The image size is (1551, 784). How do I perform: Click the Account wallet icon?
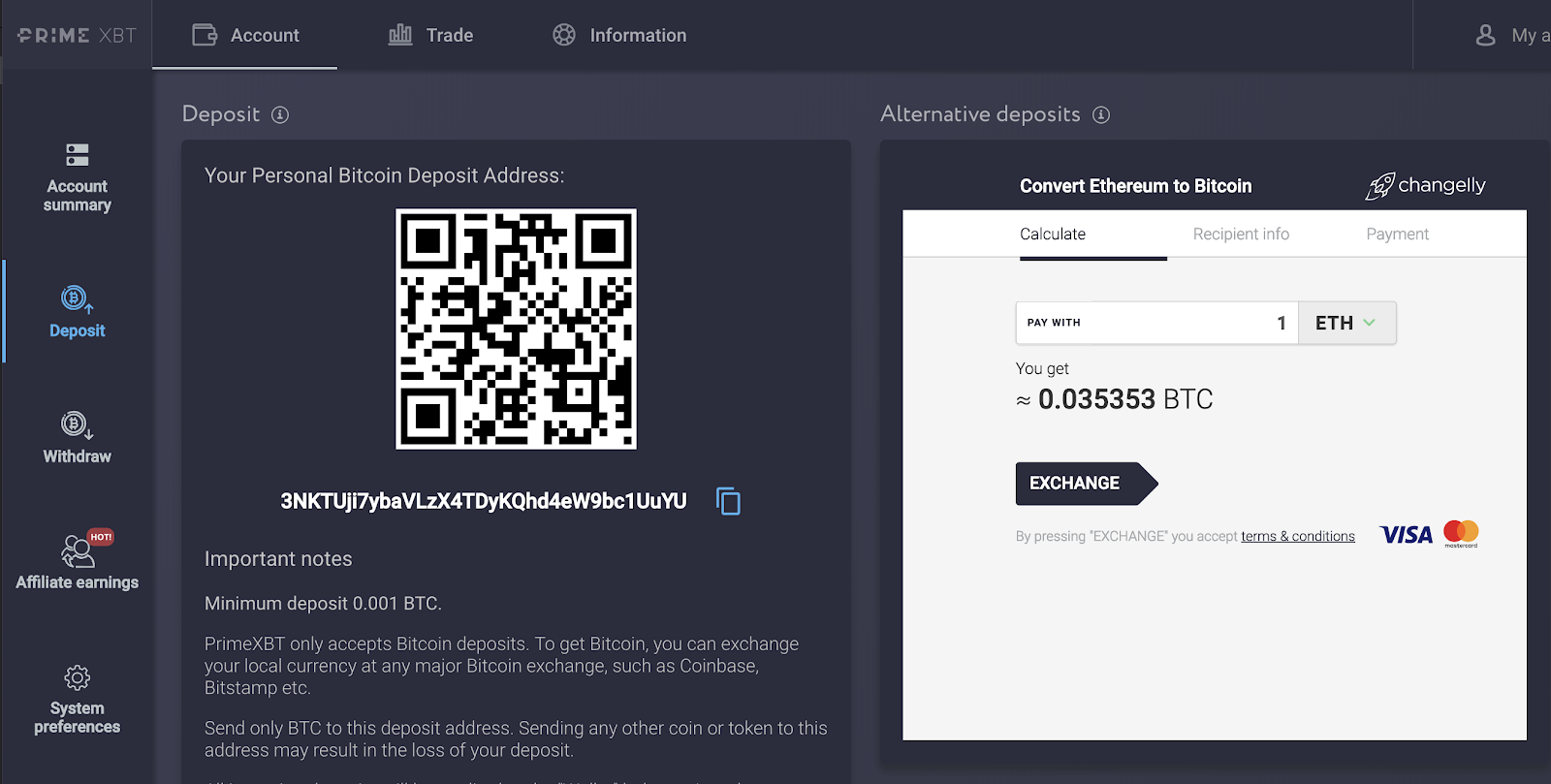coord(205,35)
